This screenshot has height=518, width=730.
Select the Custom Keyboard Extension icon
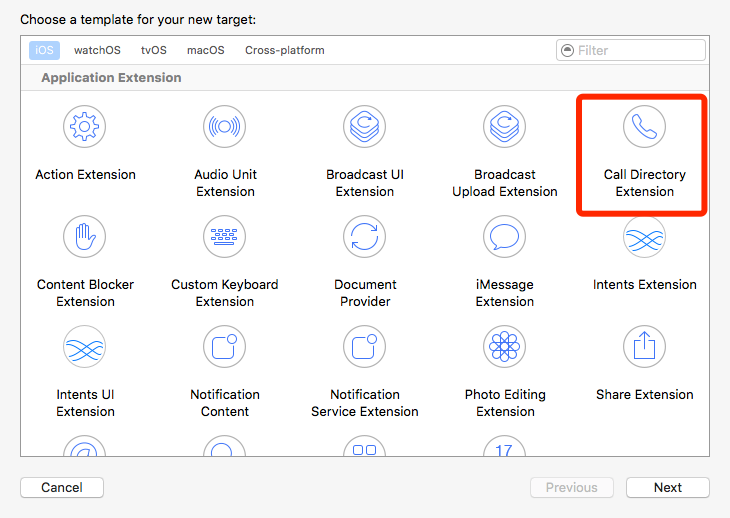coord(225,237)
